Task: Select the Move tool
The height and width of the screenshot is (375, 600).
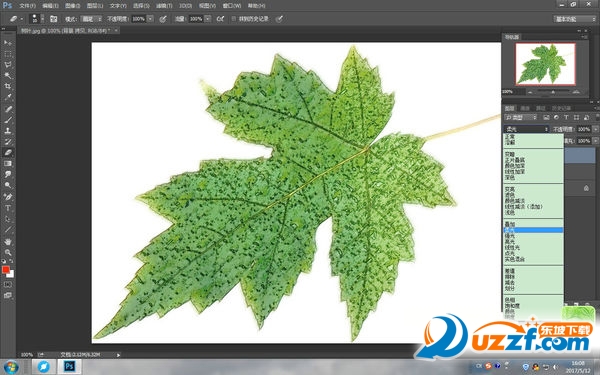Action: (8, 42)
